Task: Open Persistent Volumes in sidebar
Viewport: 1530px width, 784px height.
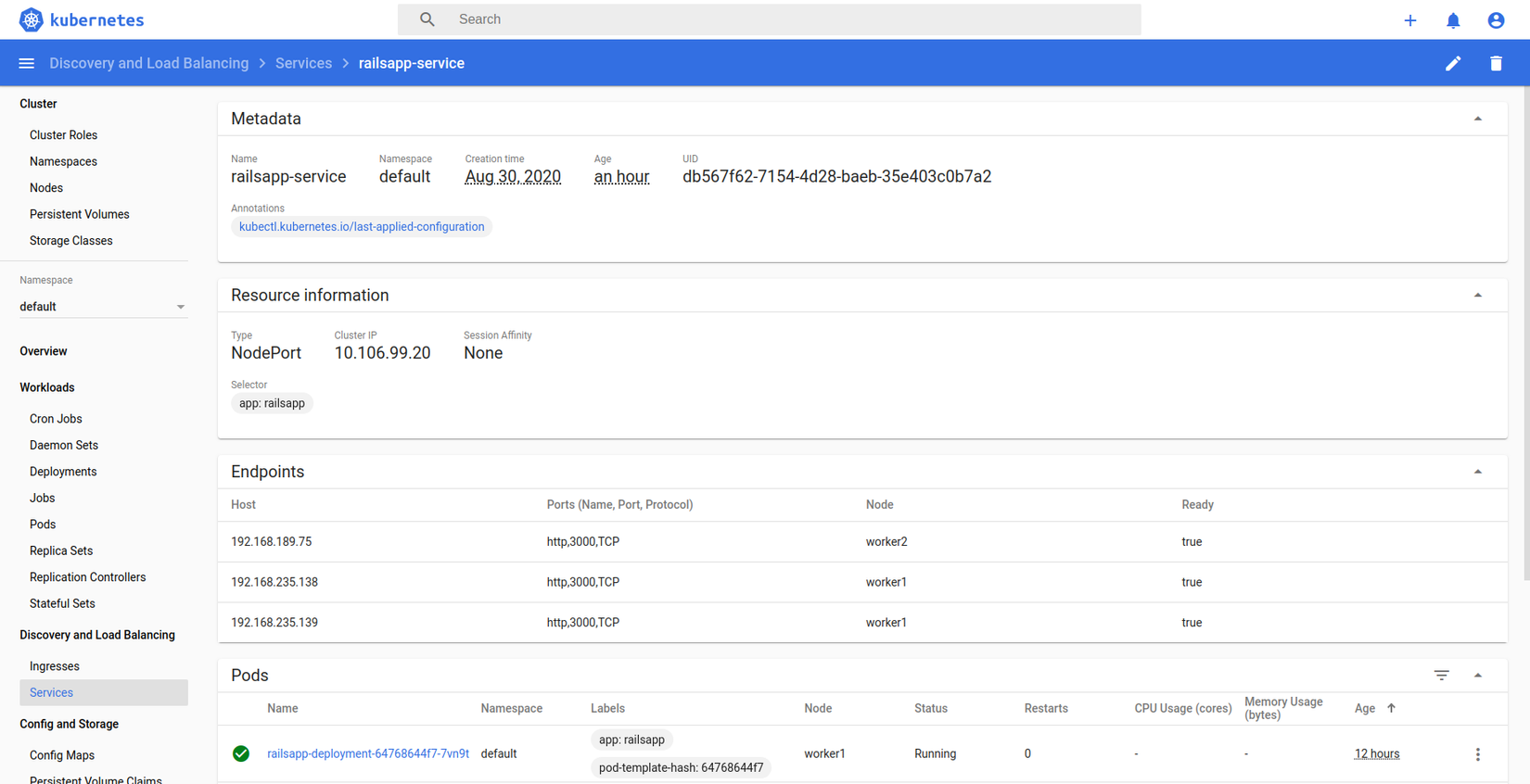Action: click(80, 214)
